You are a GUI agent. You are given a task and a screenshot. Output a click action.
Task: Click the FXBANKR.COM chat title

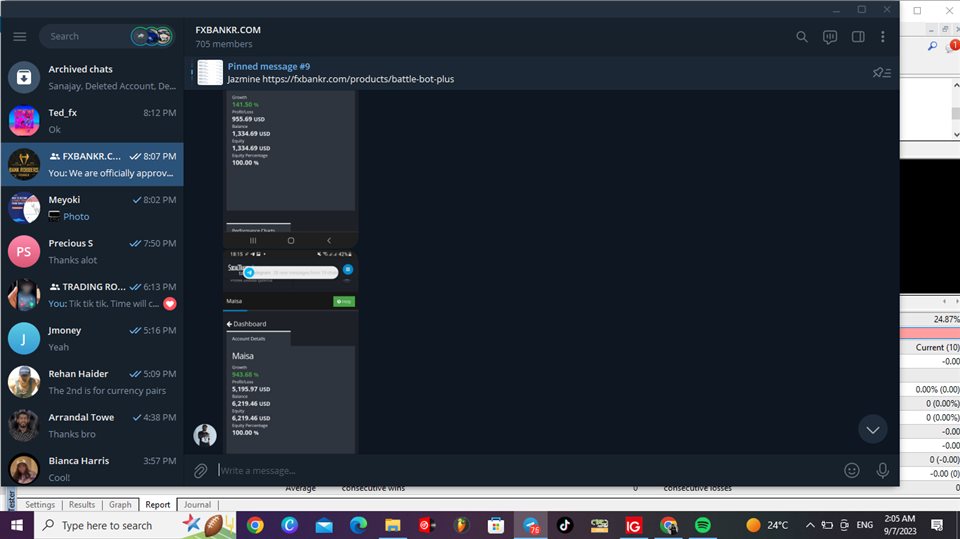228,29
